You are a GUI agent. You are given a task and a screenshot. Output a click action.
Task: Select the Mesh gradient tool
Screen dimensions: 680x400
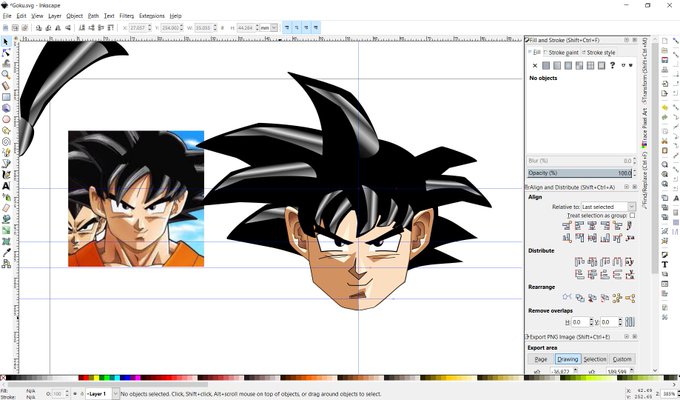(x=6, y=241)
